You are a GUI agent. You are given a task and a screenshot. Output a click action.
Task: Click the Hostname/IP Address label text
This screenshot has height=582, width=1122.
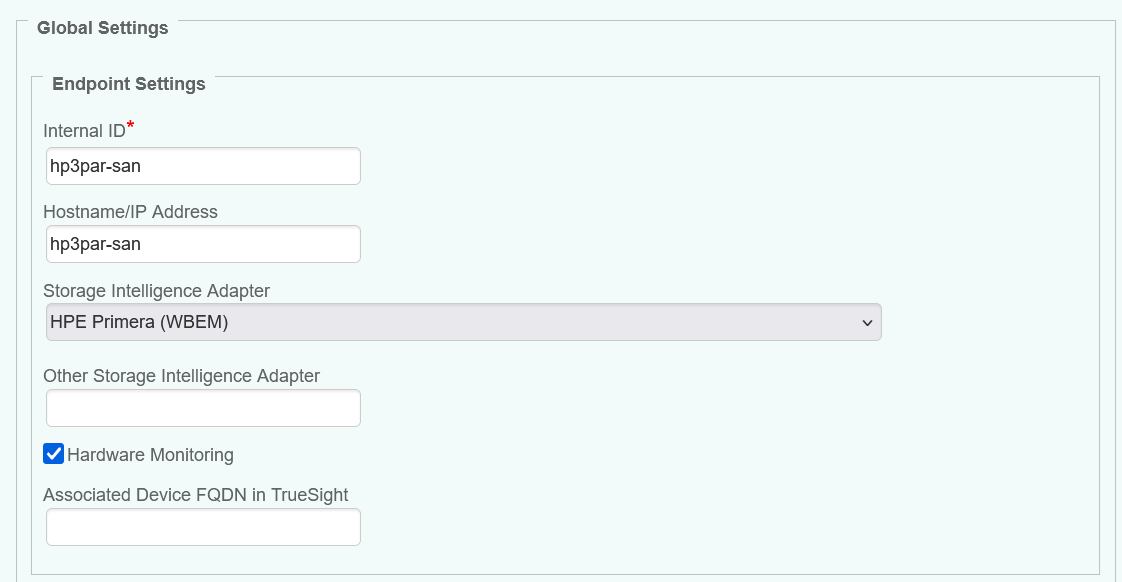pyautogui.click(x=130, y=211)
